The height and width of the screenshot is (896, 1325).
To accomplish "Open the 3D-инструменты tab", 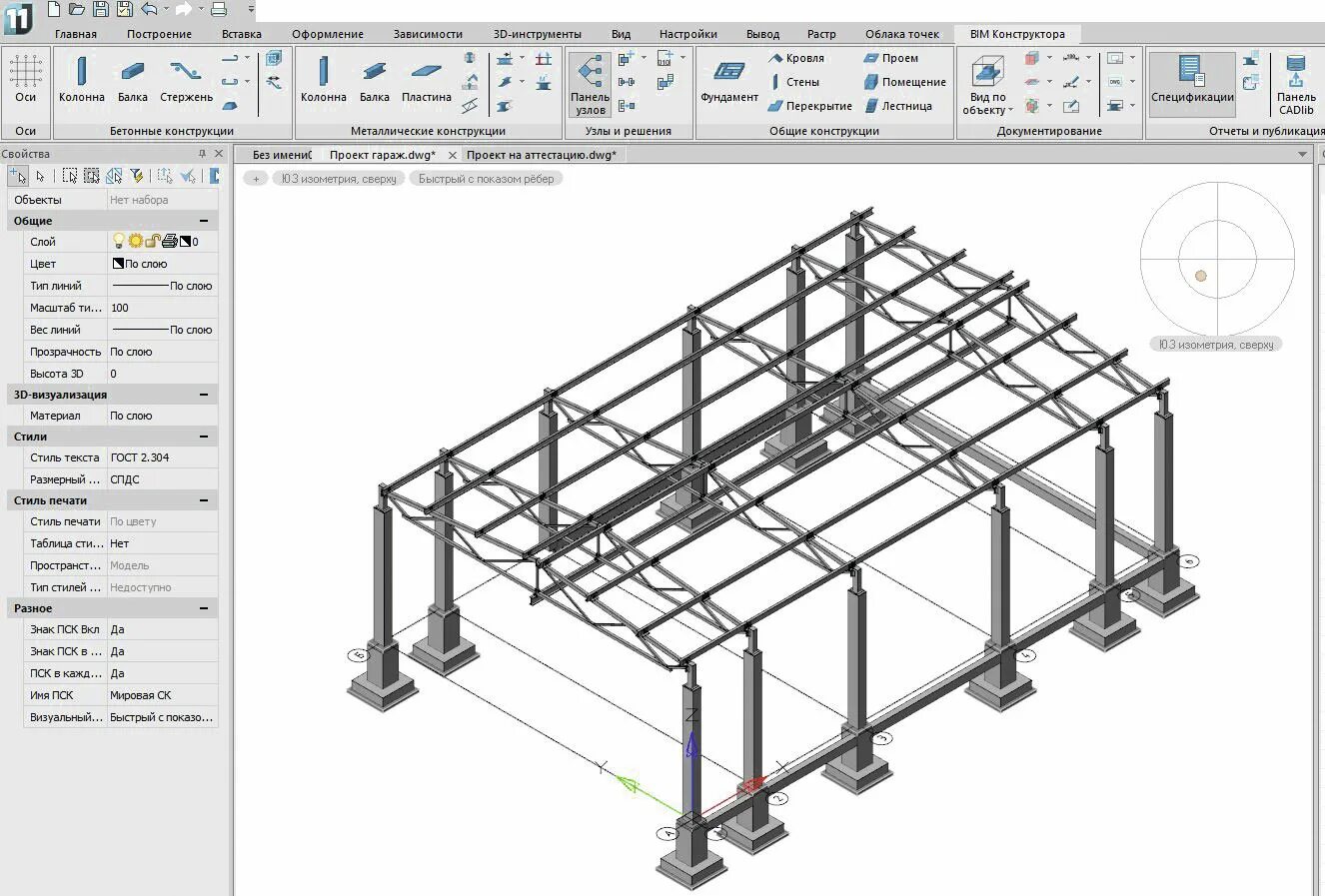I will point(538,34).
